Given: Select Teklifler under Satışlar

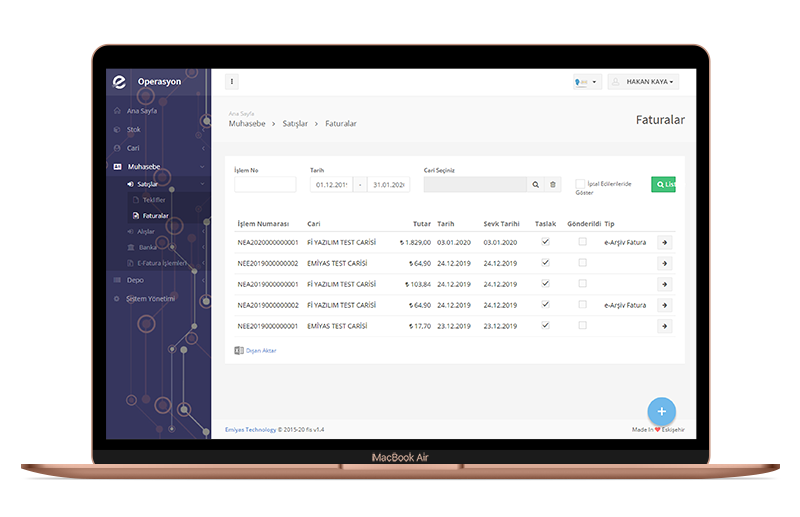Looking at the screenshot, I should coord(154,200).
